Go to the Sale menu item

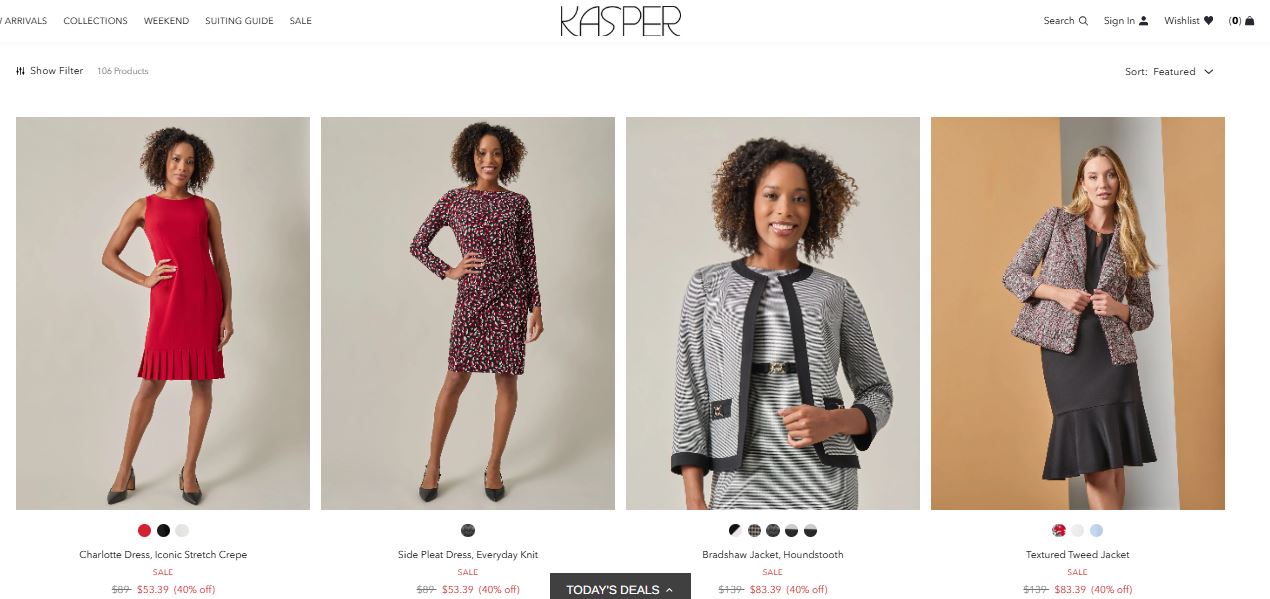[301, 21]
